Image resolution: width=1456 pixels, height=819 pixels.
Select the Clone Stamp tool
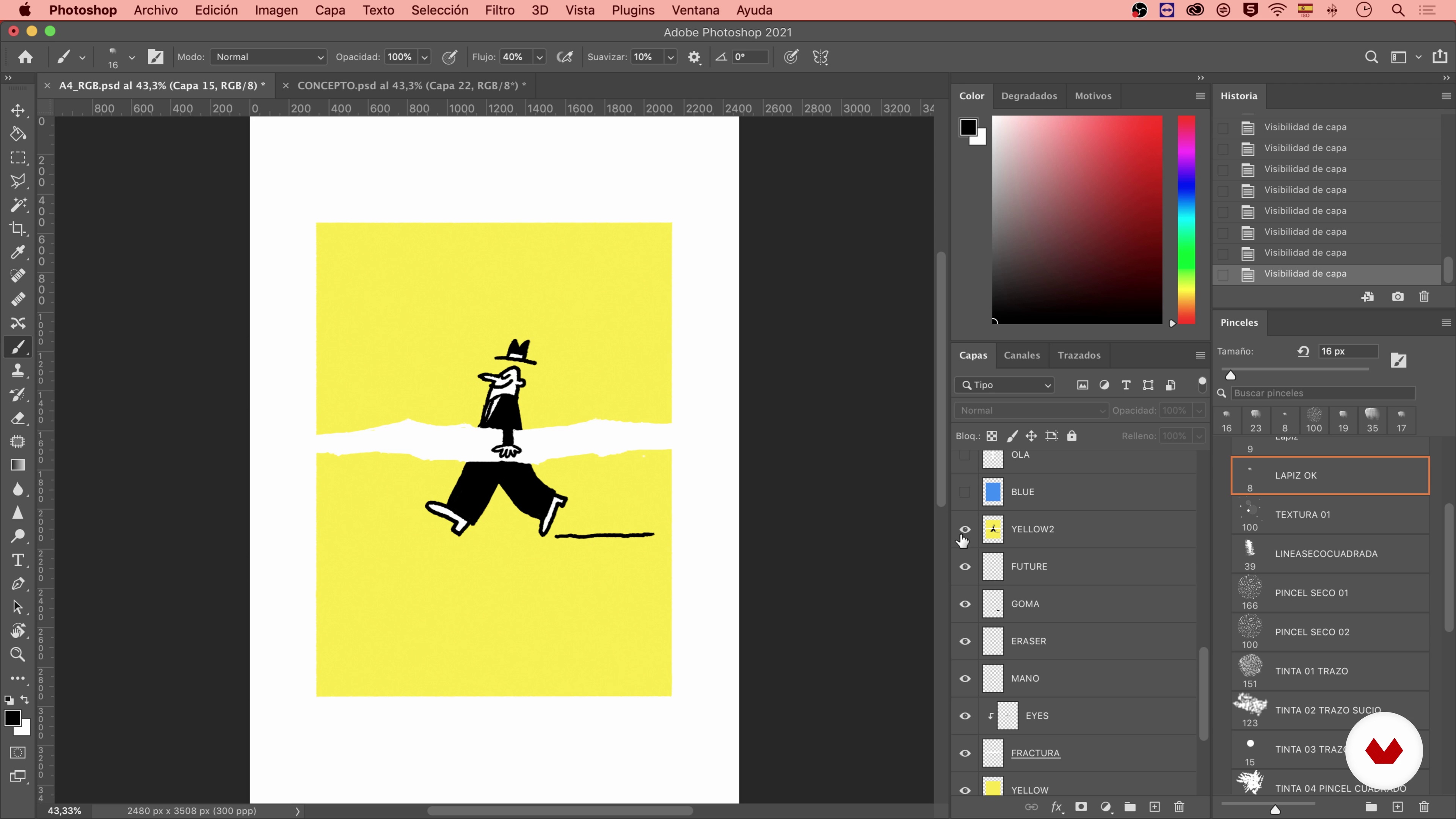(17, 371)
